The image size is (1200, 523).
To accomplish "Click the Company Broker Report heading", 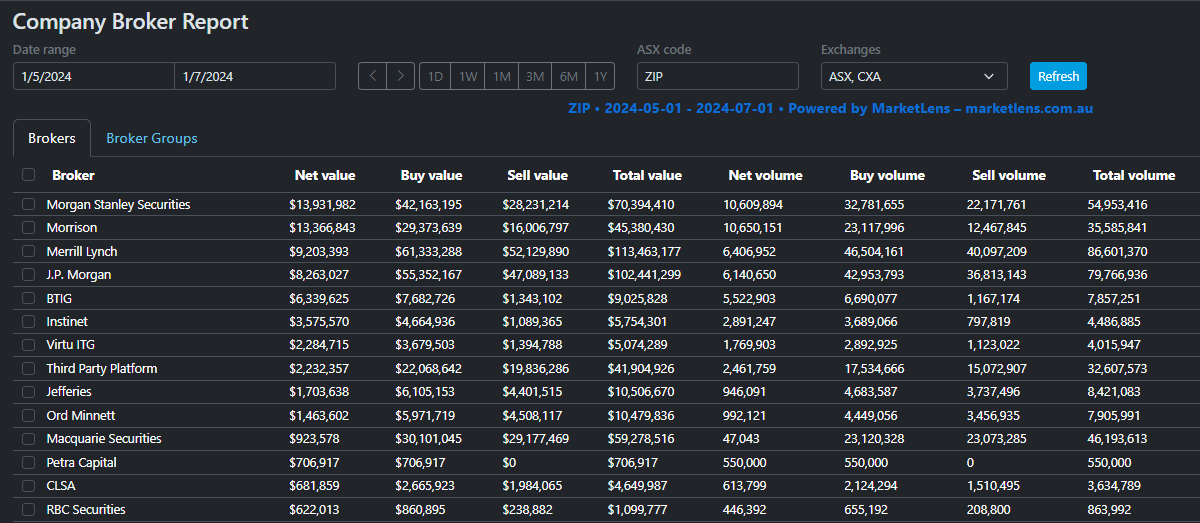I will point(131,22).
